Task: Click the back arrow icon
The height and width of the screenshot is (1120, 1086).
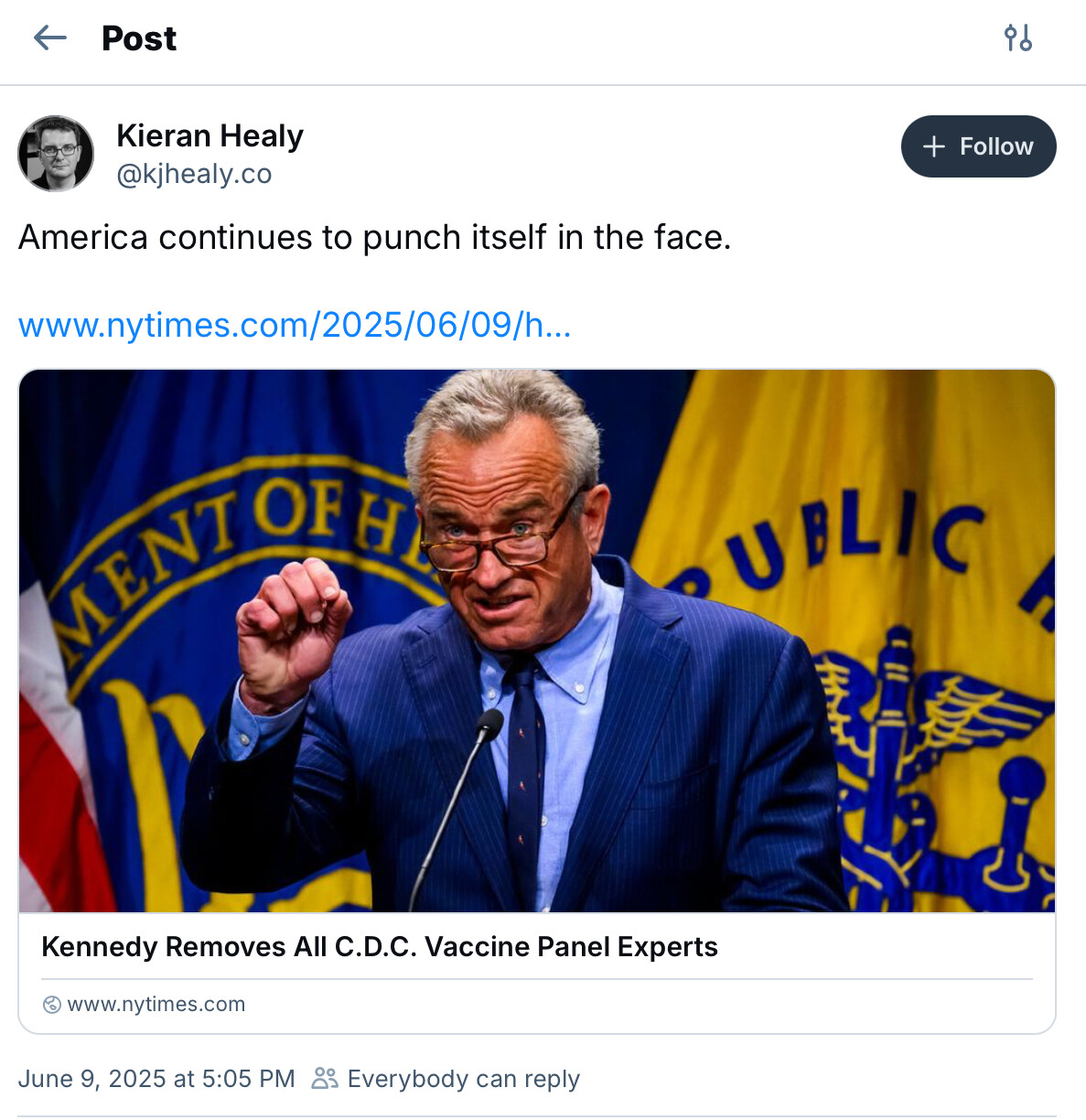Action: 50,38
